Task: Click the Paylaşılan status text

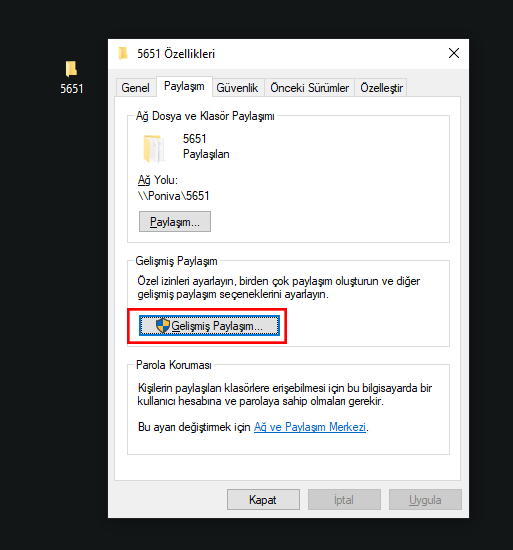Action: [206, 154]
